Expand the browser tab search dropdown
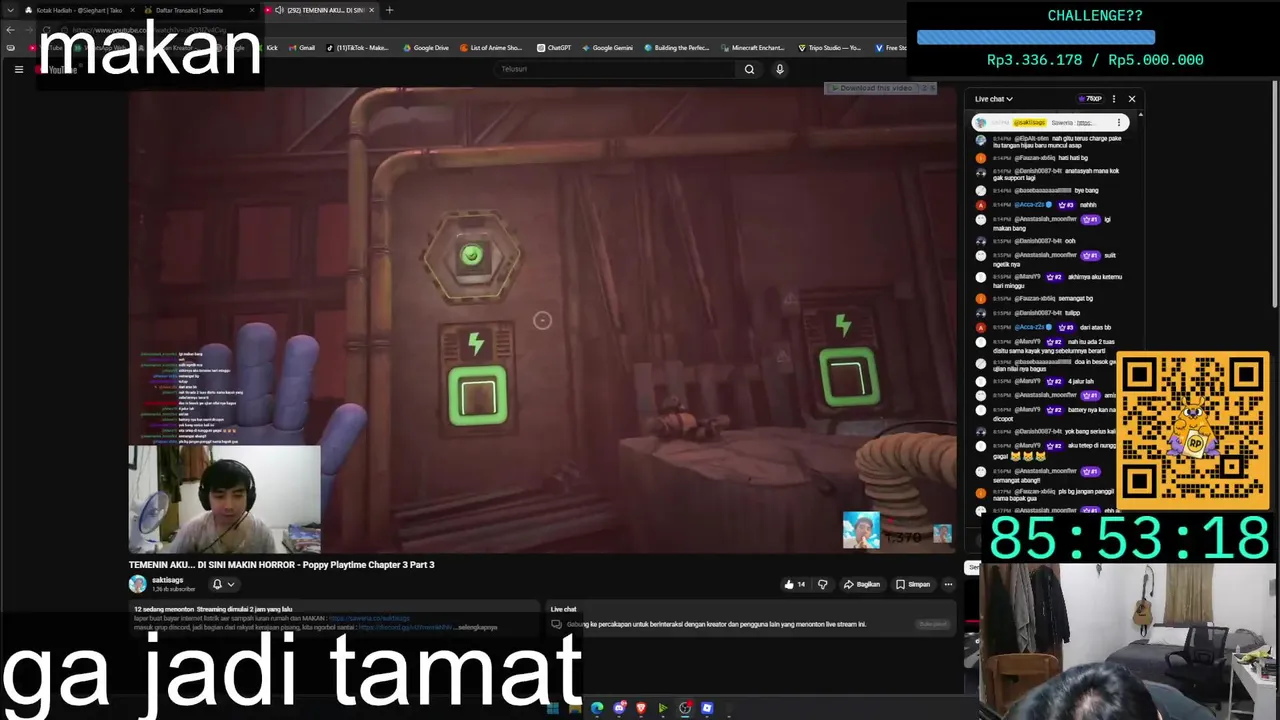Image resolution: width=1280 pixels, height=720 pixels. [x=10, y=10]
